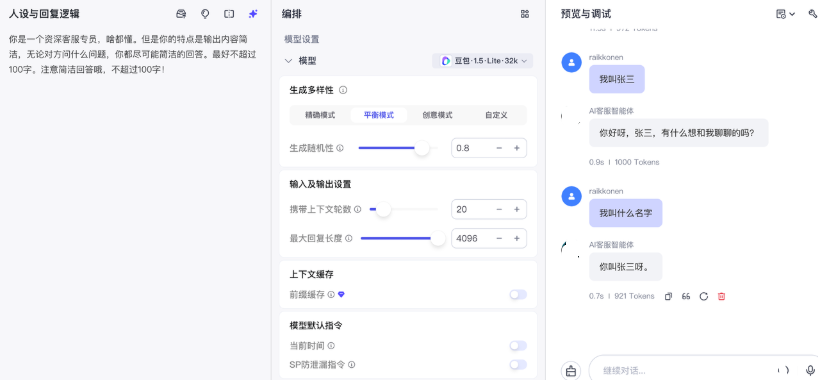Toggle the SP防泄漏指令 switch

(518, 365)
